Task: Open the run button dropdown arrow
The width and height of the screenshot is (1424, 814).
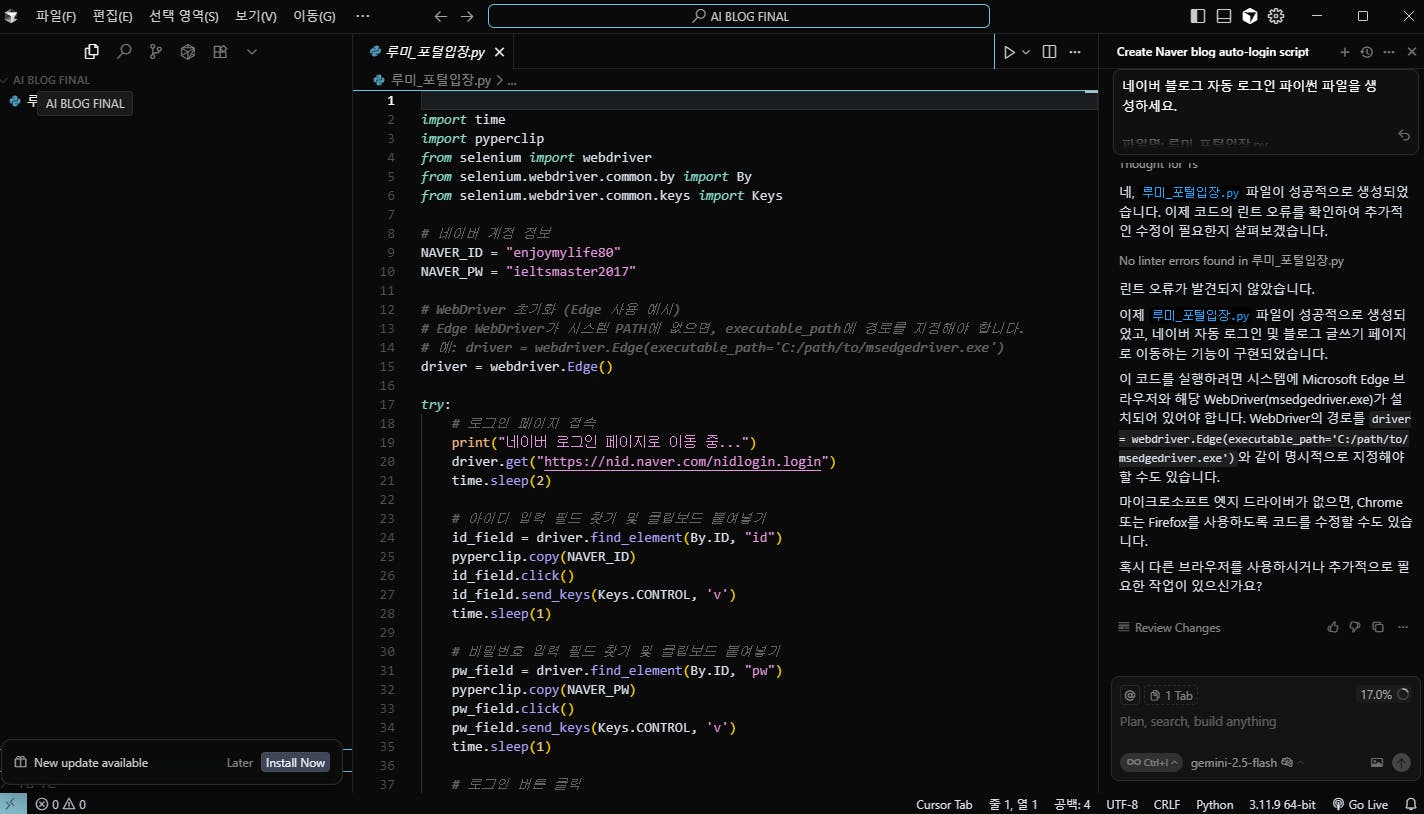Action: point(1026,52)
